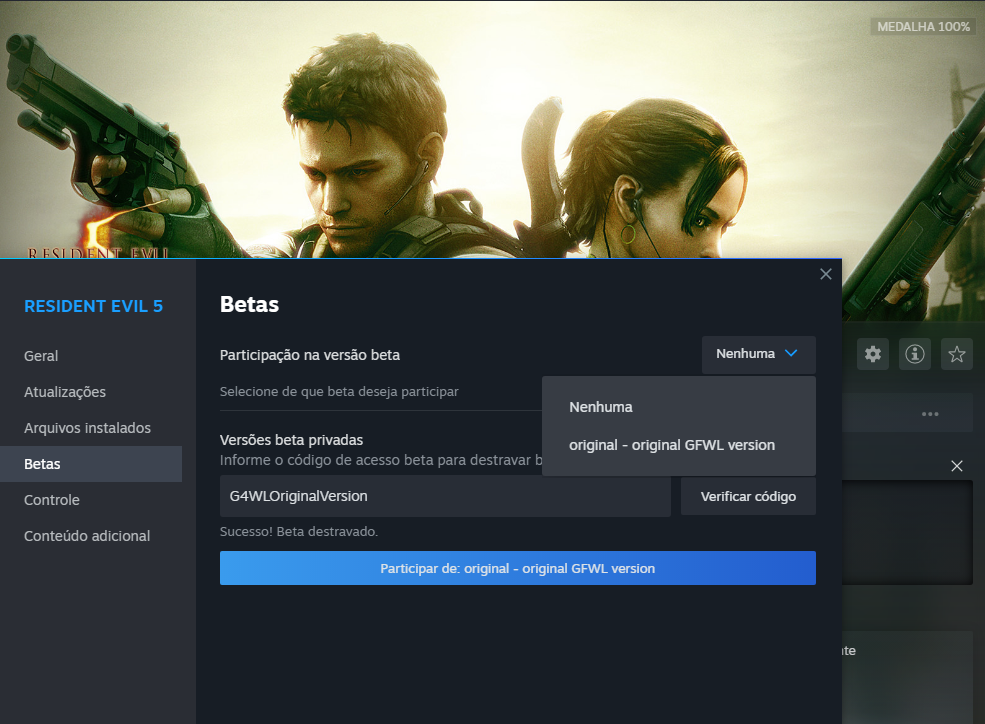
Task: Mark game as favorite with star icon
Action: (957, 354)
